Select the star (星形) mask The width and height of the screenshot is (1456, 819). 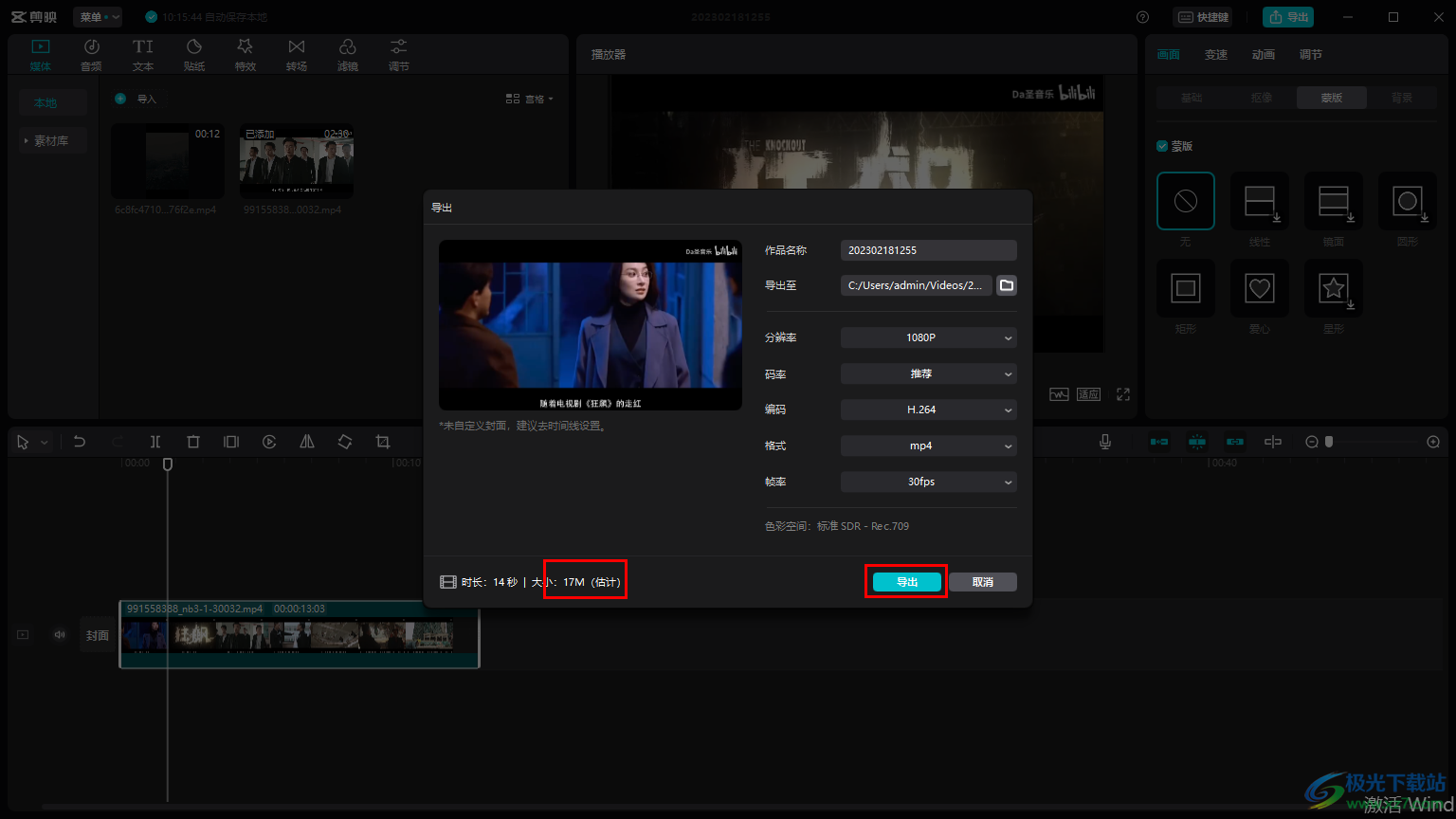point(1334,288)
